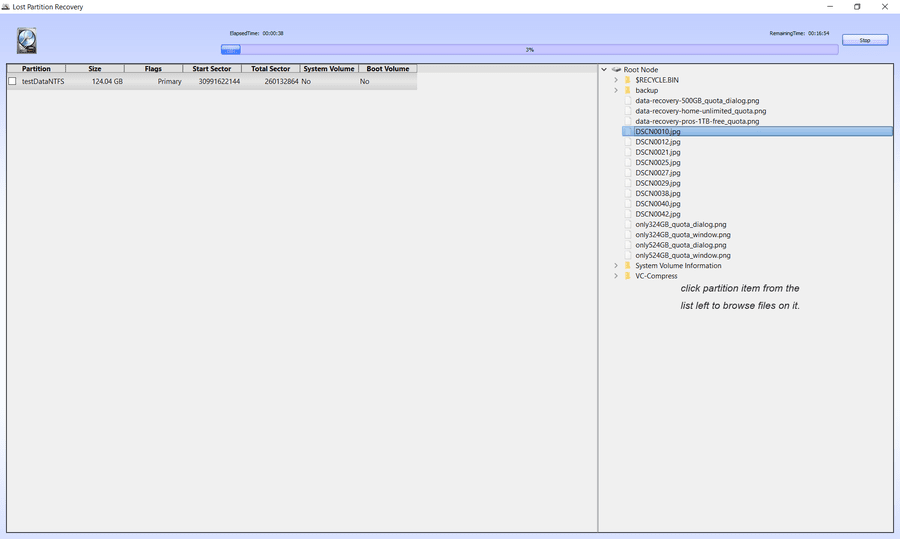Click total sector value 260132864

(x=281, y=82)
